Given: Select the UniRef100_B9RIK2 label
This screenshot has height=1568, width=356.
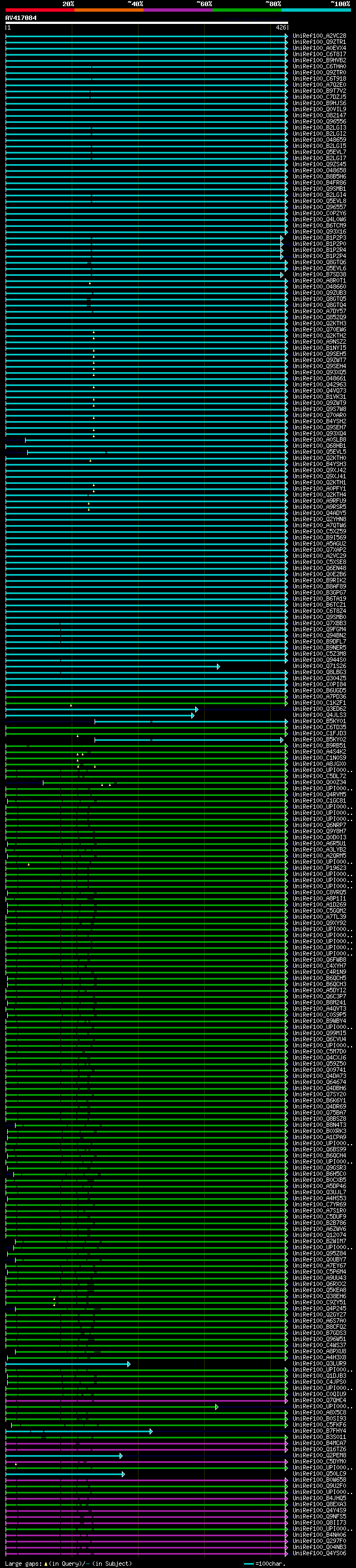Looking at the screenshot, I should 319,581.
